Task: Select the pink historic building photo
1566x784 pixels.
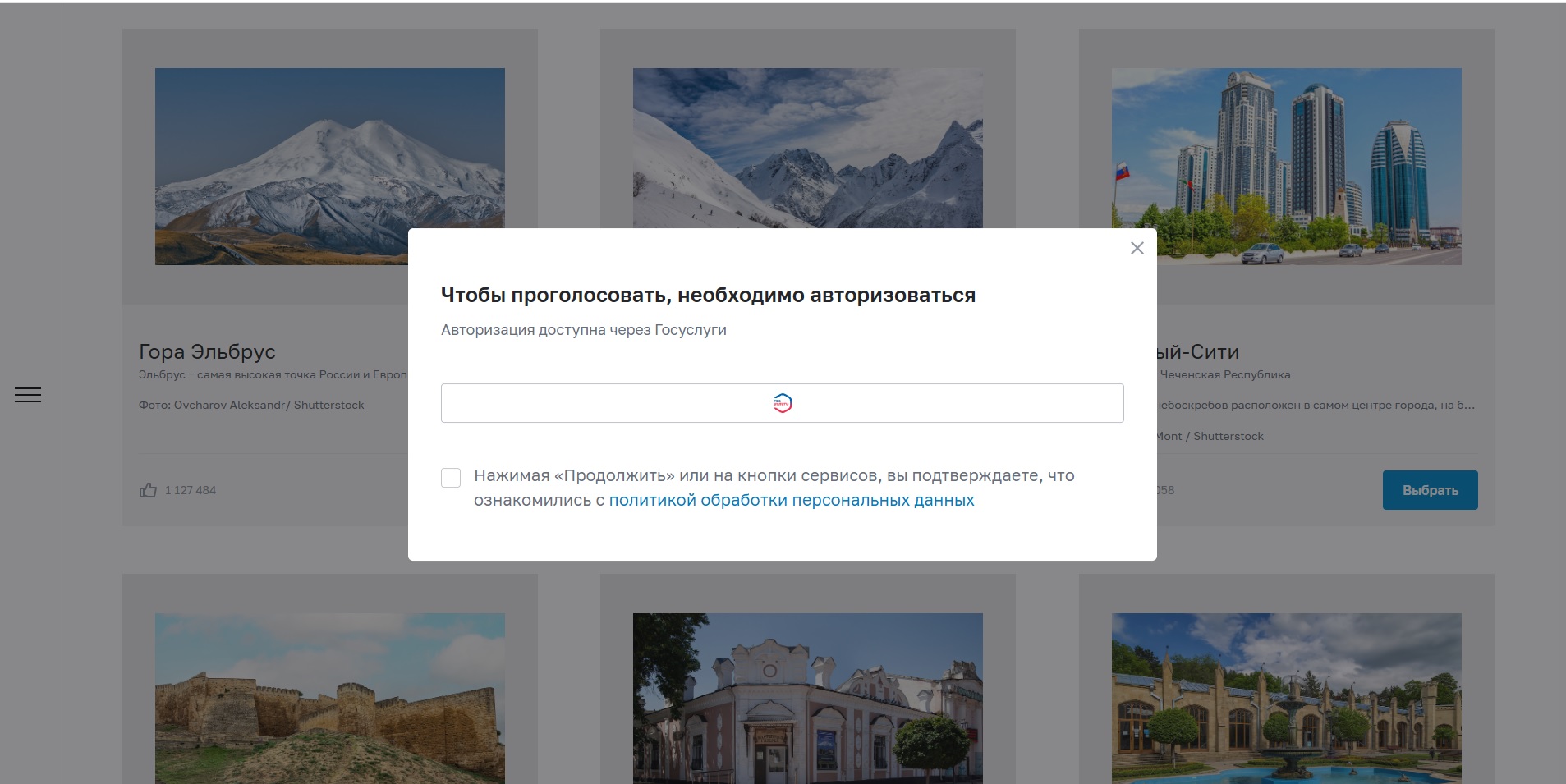Action: pyautogui.click(x=807, y=698)
